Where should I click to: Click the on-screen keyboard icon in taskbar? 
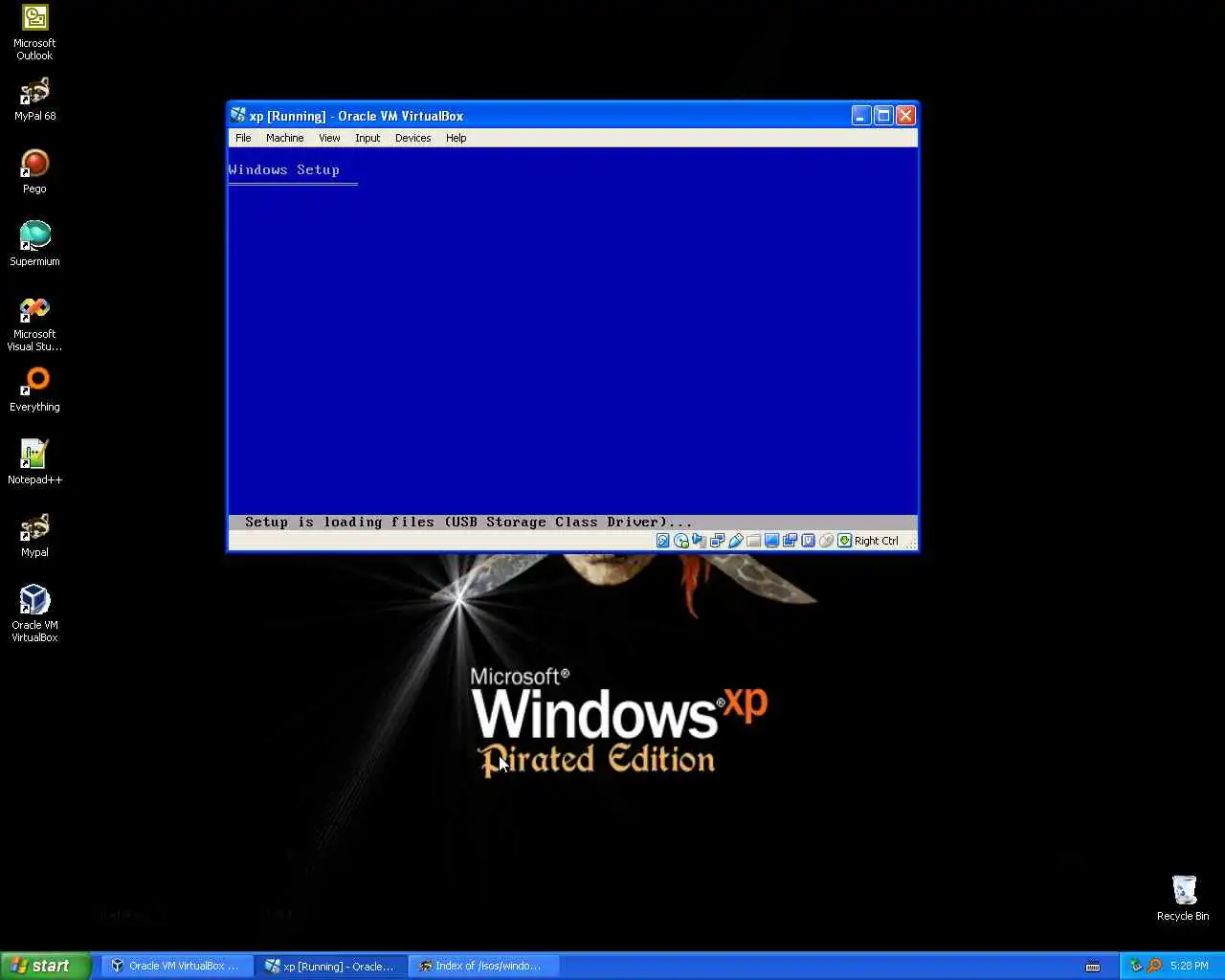[x=1093, y=966]
